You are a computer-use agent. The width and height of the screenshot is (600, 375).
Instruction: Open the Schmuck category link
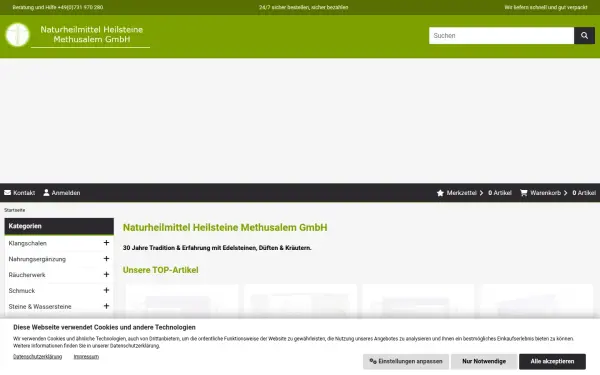[x=21, y=291]
